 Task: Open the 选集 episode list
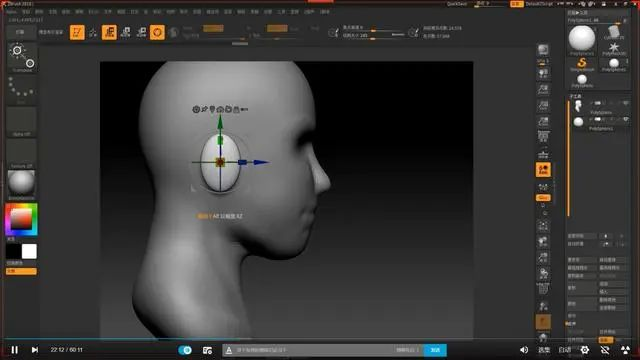[544, 350]
